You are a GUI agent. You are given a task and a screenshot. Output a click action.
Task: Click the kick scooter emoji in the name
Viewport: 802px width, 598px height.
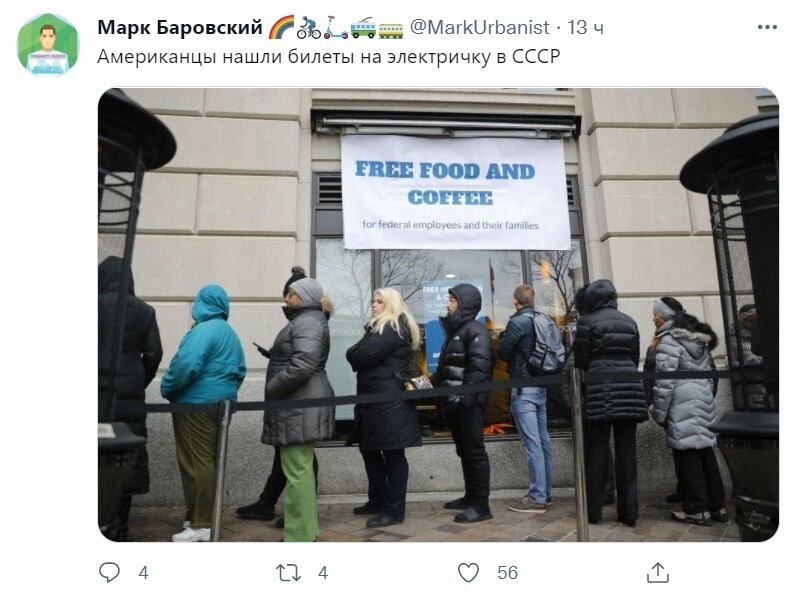tap(336, 27)
